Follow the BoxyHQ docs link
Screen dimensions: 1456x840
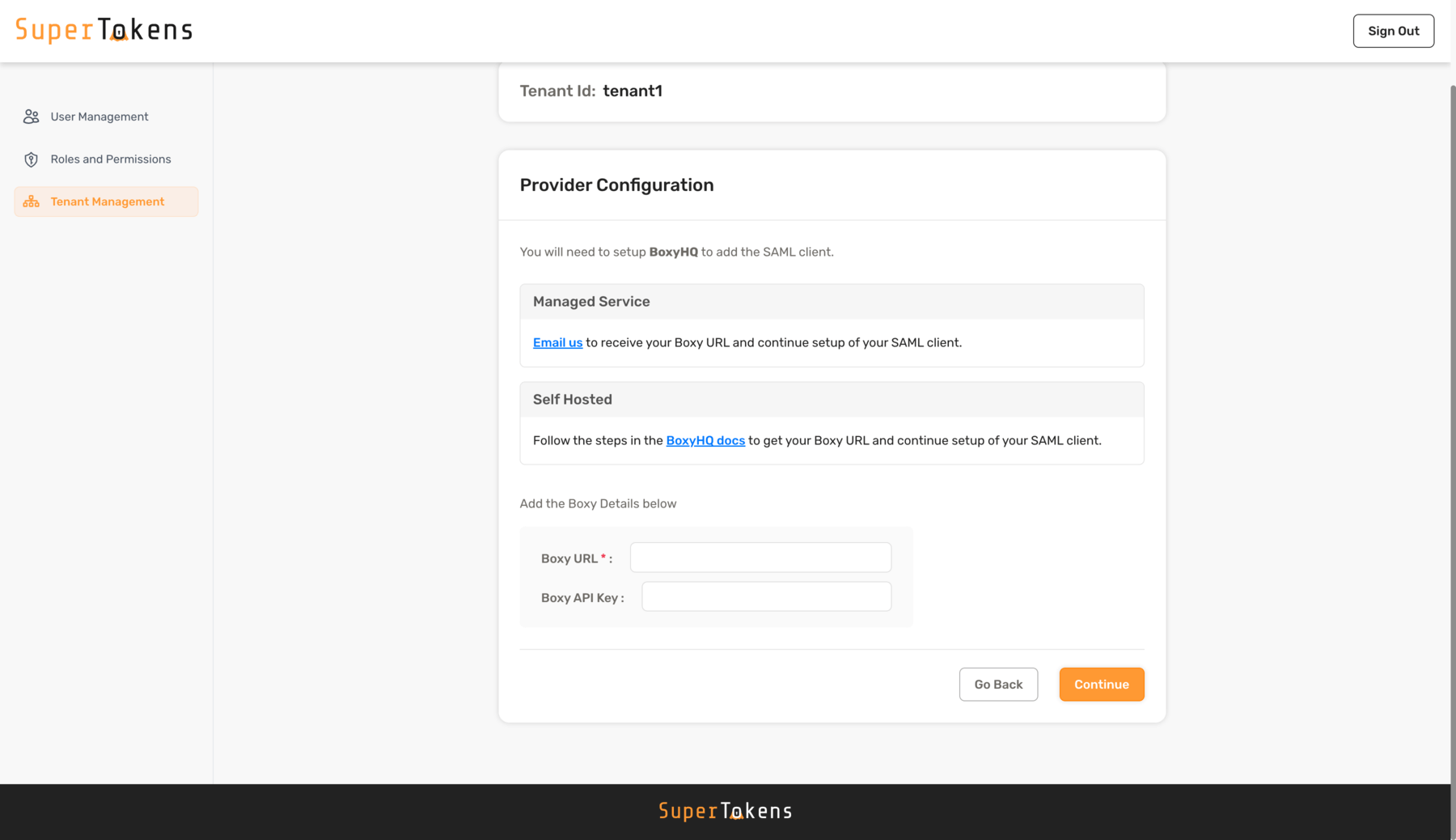tap(705, 440)
